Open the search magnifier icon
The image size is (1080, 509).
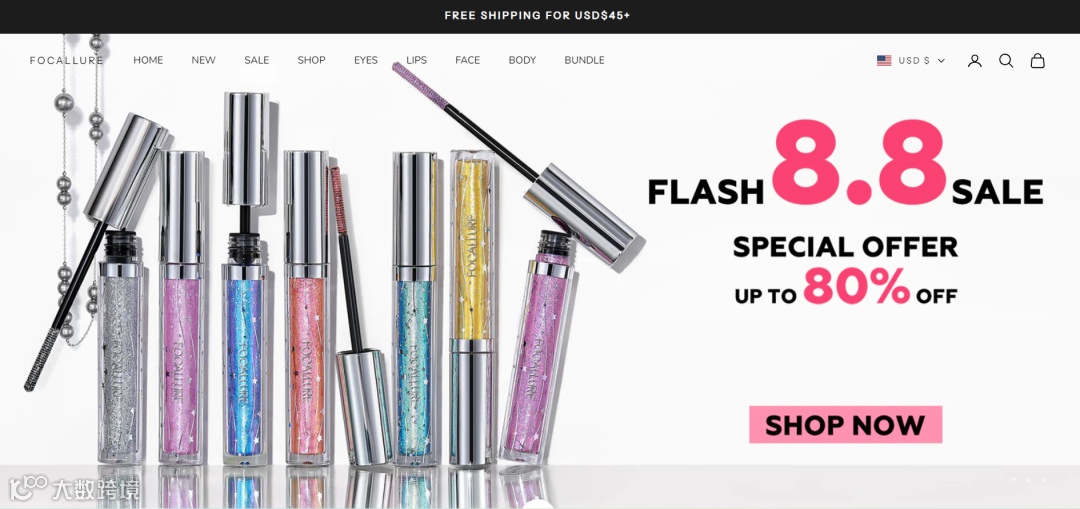(1006, 61)
